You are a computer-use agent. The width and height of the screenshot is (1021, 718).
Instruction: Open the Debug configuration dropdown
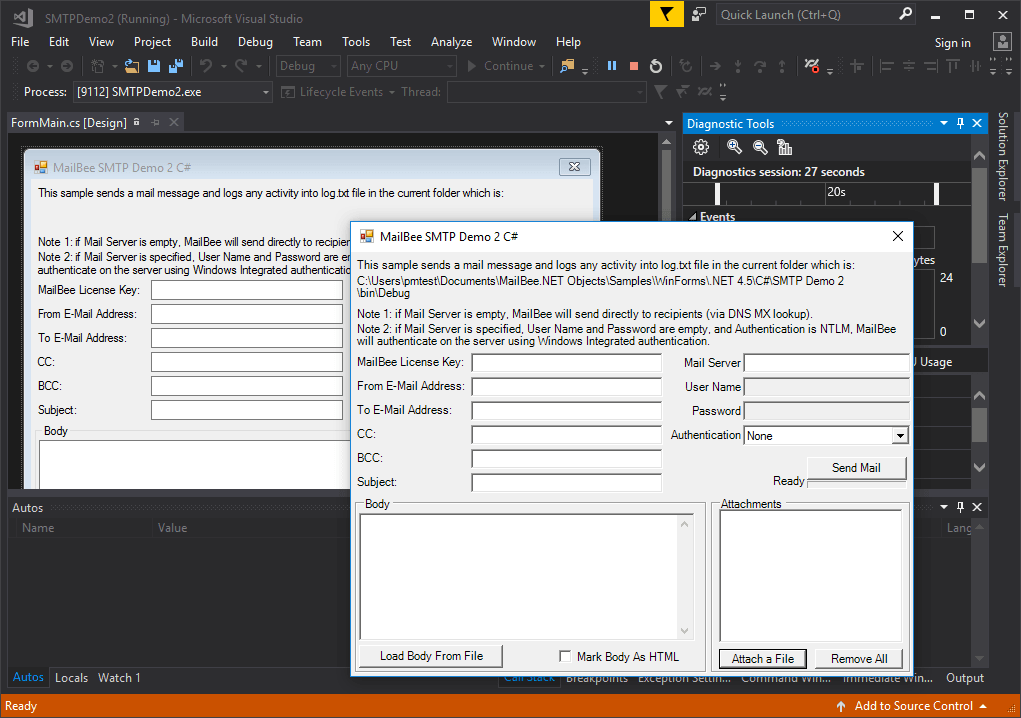(x=309, y=66)
